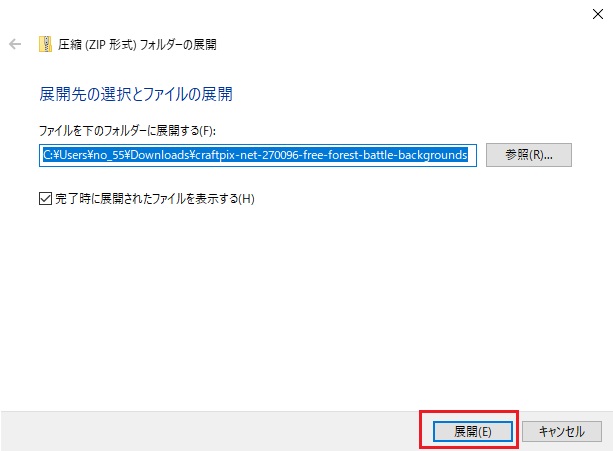Place the cursor at "C:" in the path

pyautogui.click(x=47, y=155)
